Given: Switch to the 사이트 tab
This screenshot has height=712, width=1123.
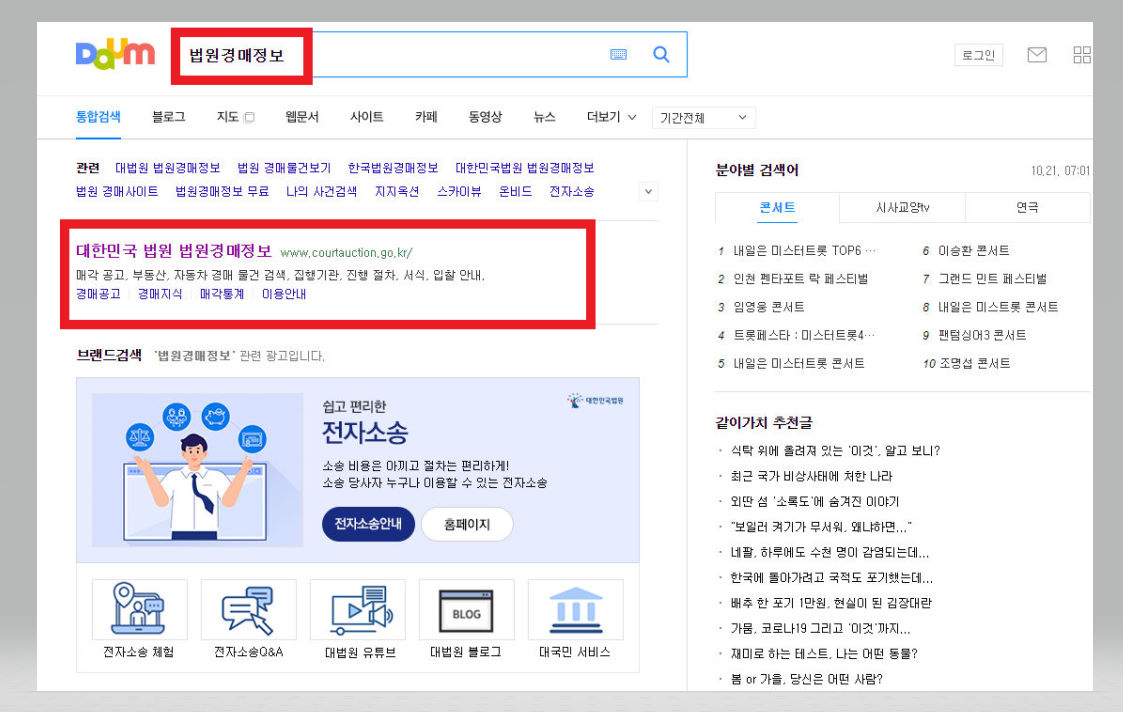Looking at the screenshot, I should 367,117.
